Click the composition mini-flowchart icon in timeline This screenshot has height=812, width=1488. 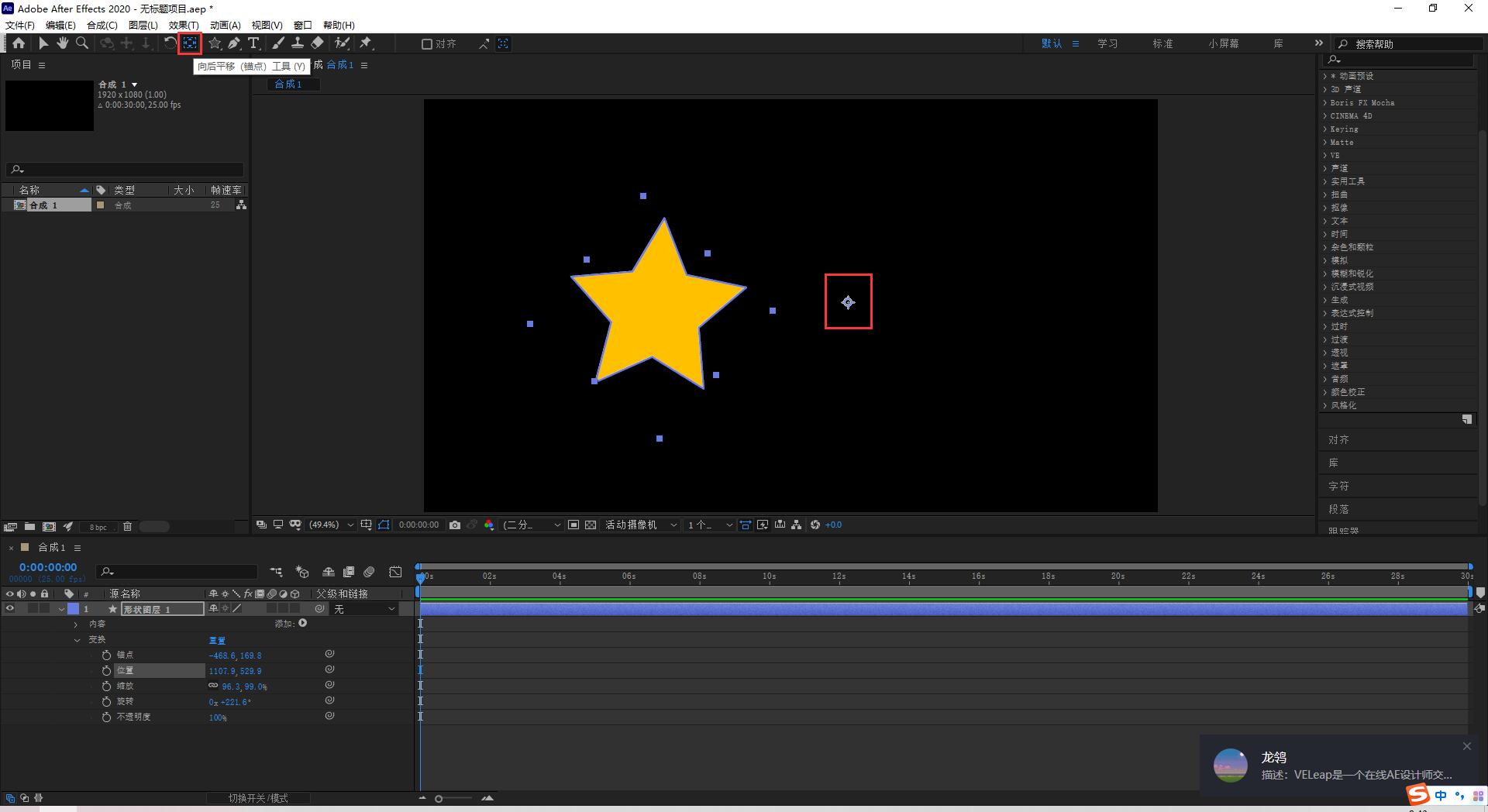point(277,572)
